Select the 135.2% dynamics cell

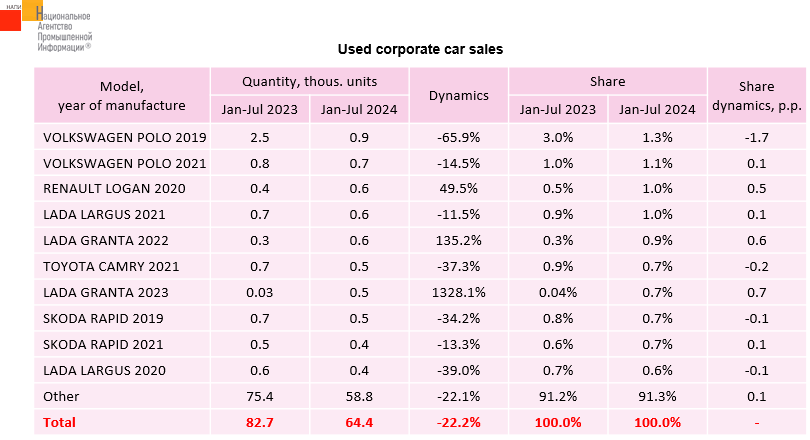[458, 240]
